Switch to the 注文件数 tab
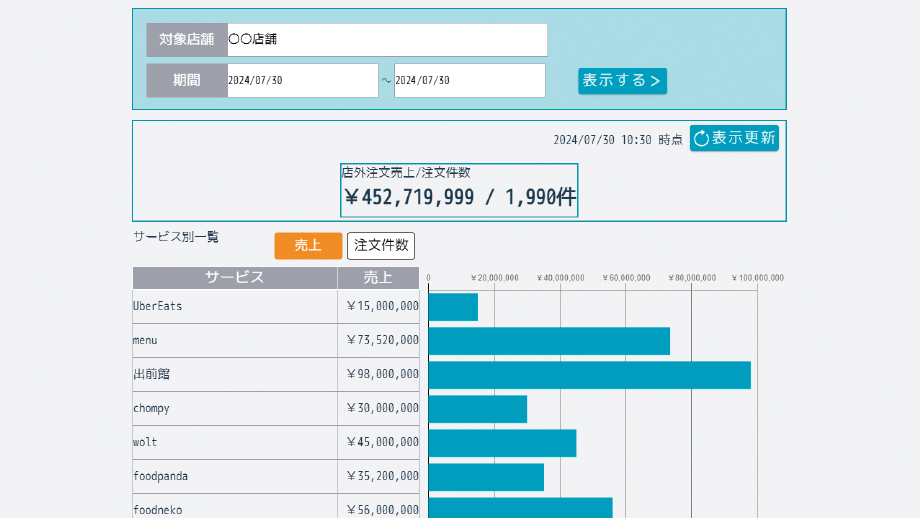This screenshot has width=920, height=518. coord(380,246)
